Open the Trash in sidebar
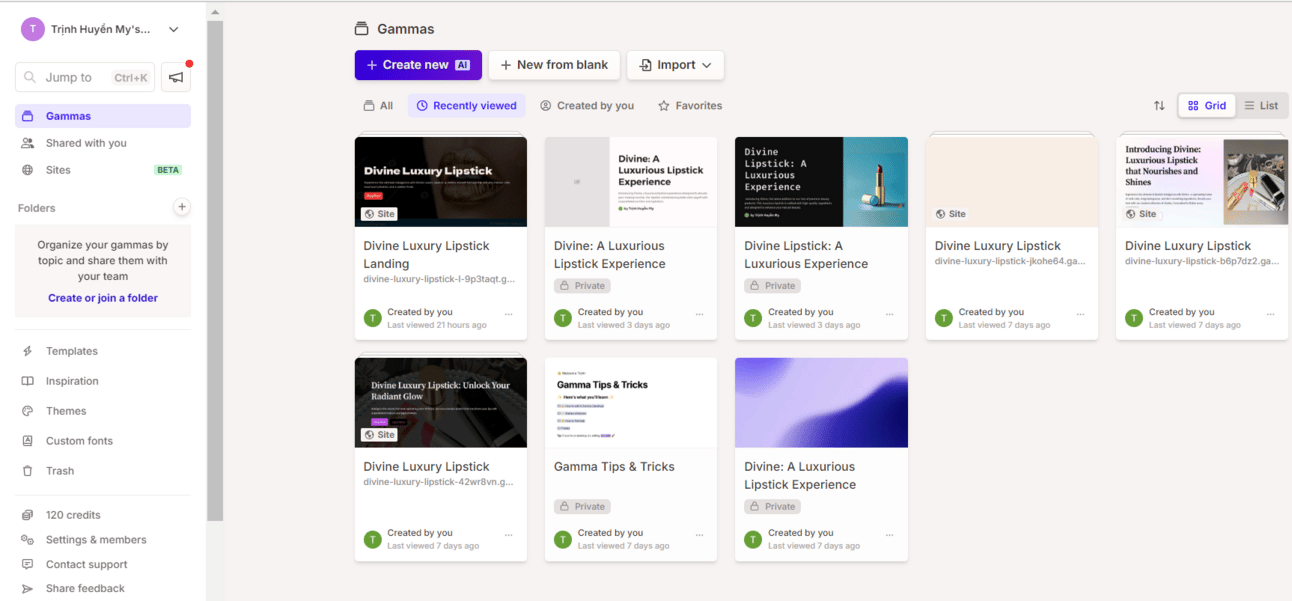This screenshot has height=601, width=1292. pyautogui.click(x=59, y=471)
